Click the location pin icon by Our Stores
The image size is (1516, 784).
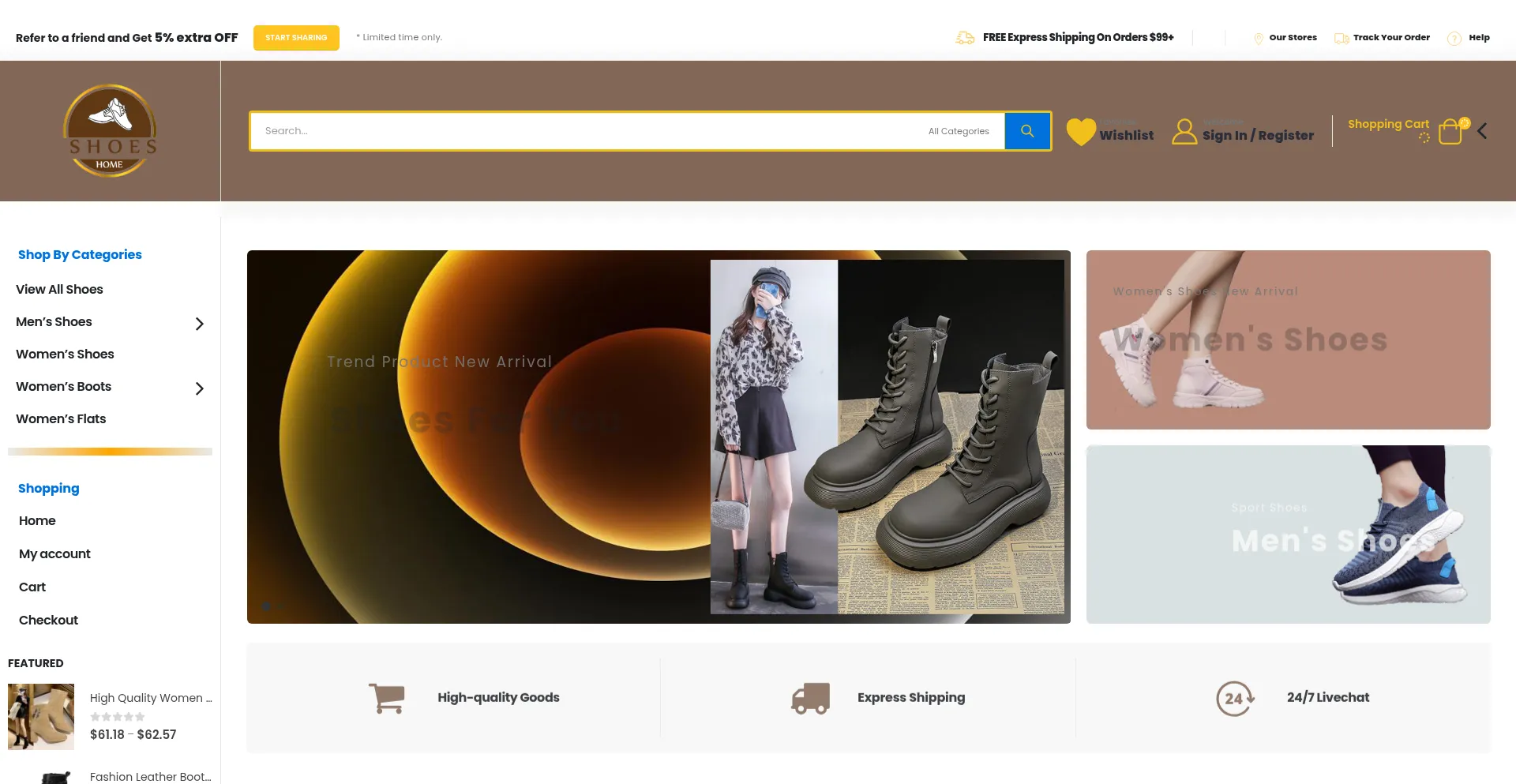(1259, 39)
